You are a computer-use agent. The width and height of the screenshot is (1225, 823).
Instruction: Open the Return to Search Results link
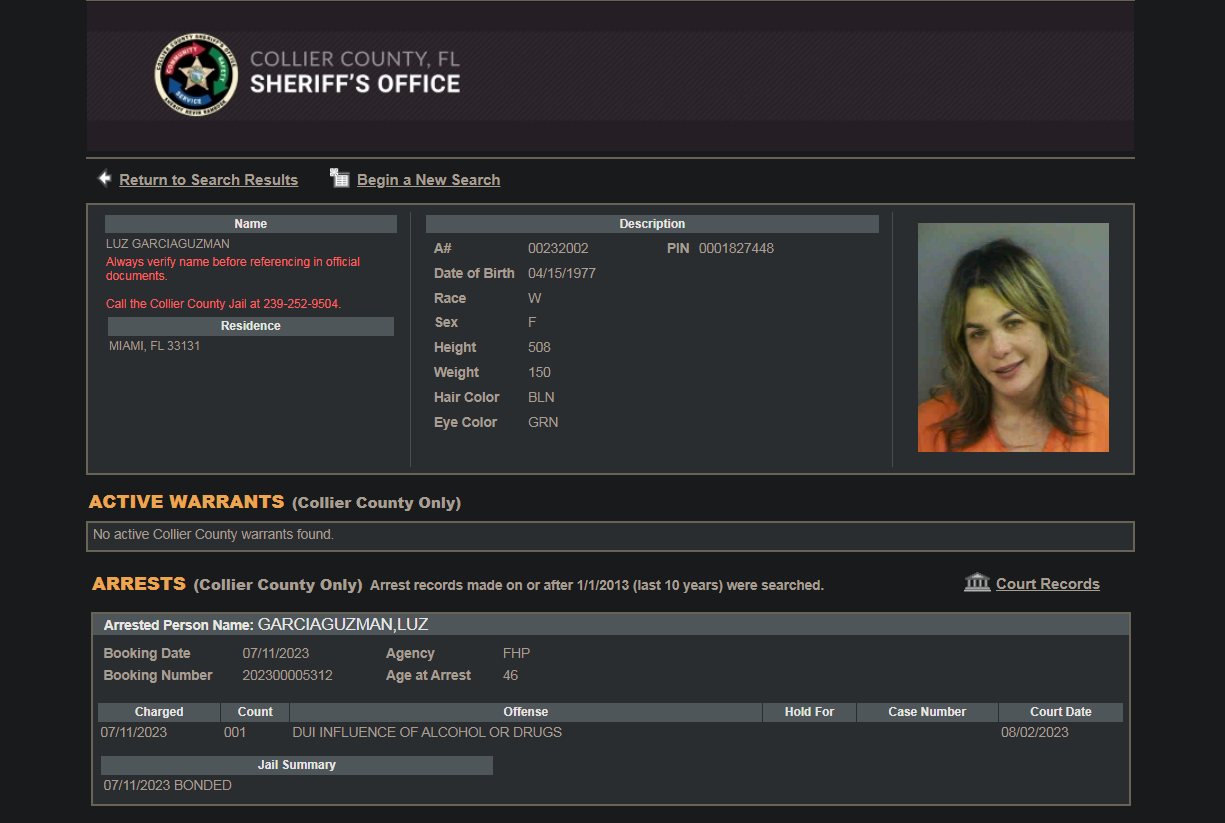click(208, 180)
